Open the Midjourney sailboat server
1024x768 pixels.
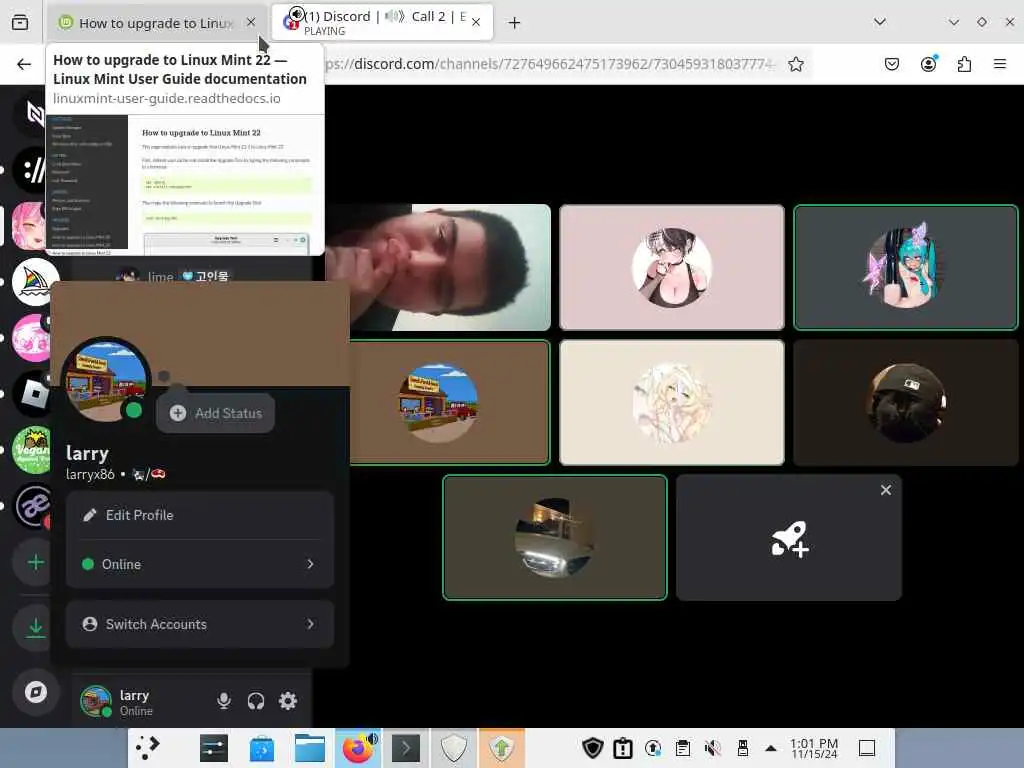36,282
